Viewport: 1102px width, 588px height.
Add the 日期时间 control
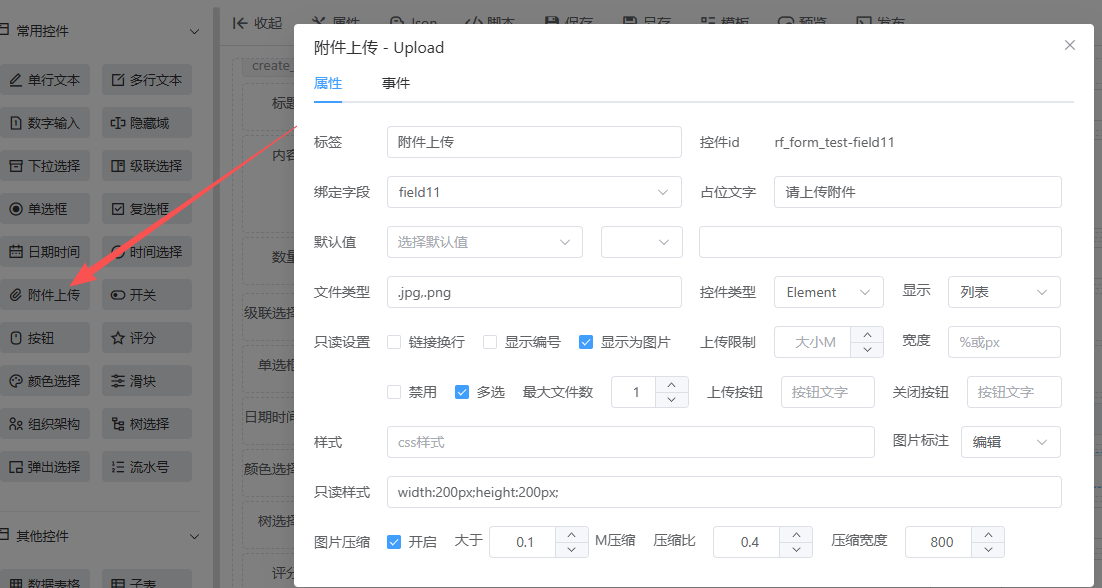(45, 252)
